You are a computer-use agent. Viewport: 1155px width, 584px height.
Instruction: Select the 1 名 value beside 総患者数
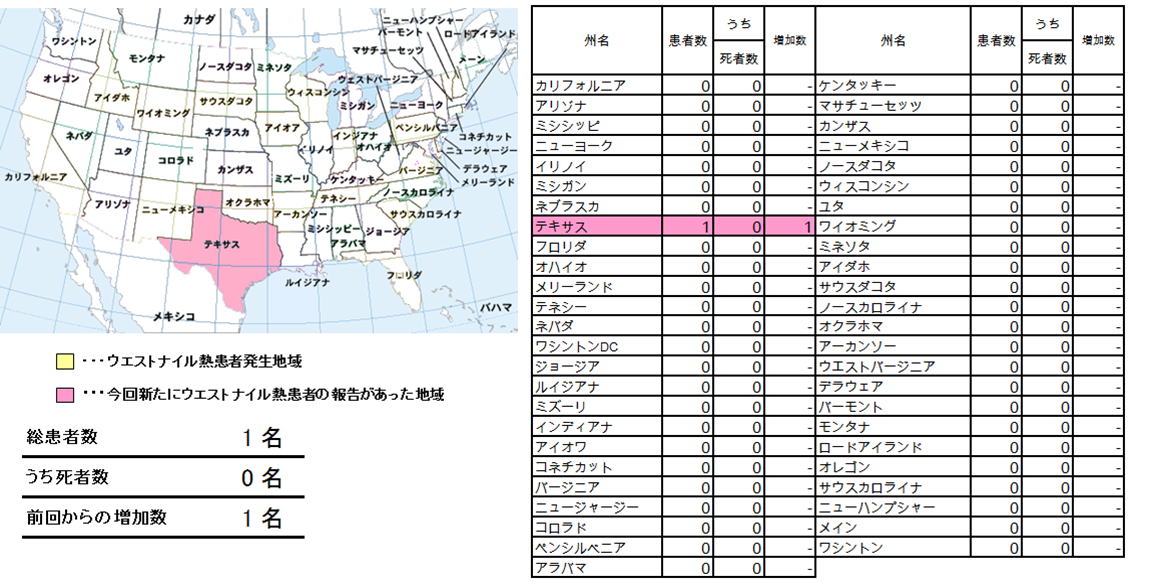pyautogui.click(x=262, y=439)
